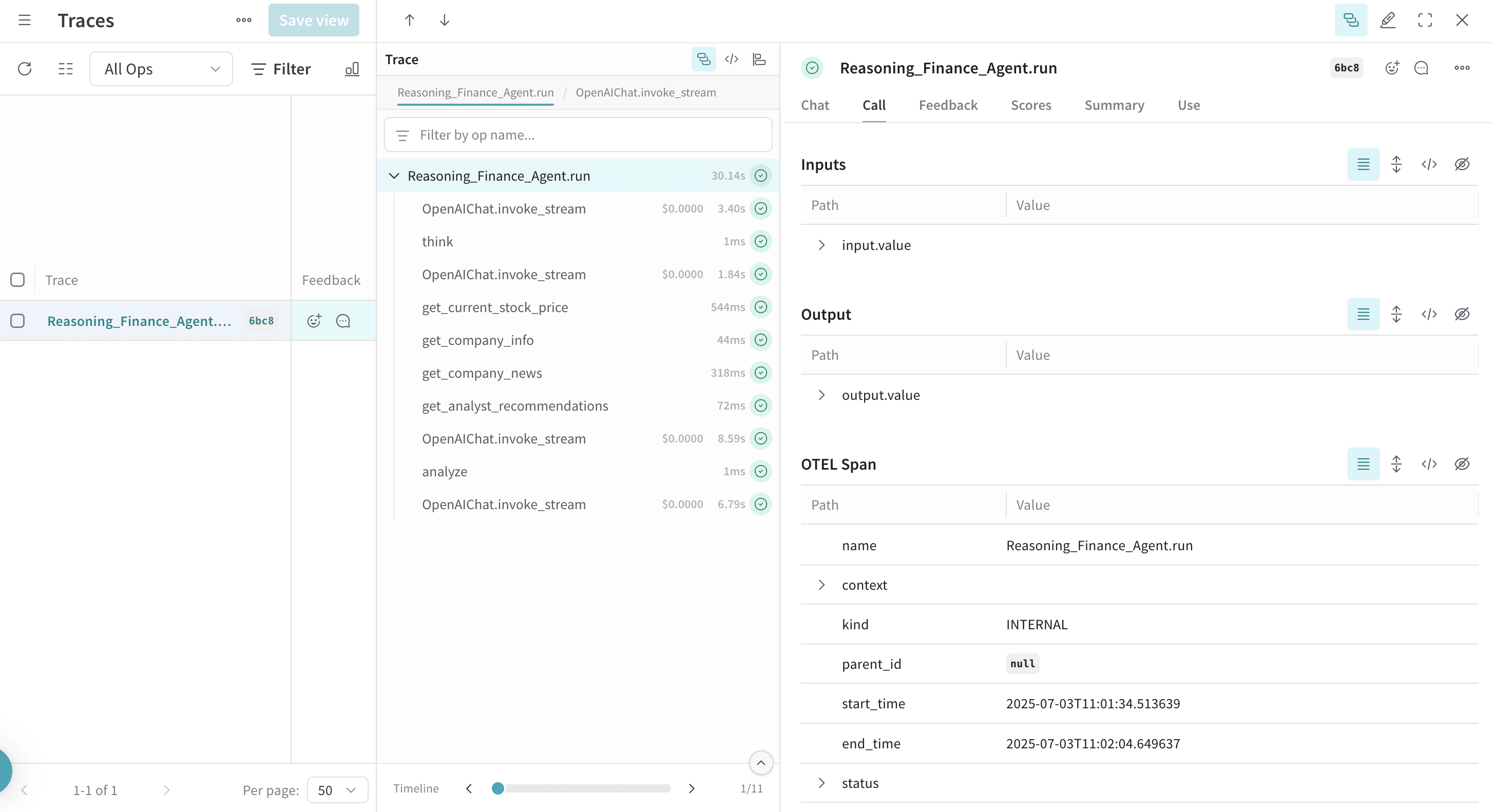The width and height of the screenshot is (1493, 812).
Task: Collapse Reasoning_Finance_Agent.run tree node
Action: 394,176
